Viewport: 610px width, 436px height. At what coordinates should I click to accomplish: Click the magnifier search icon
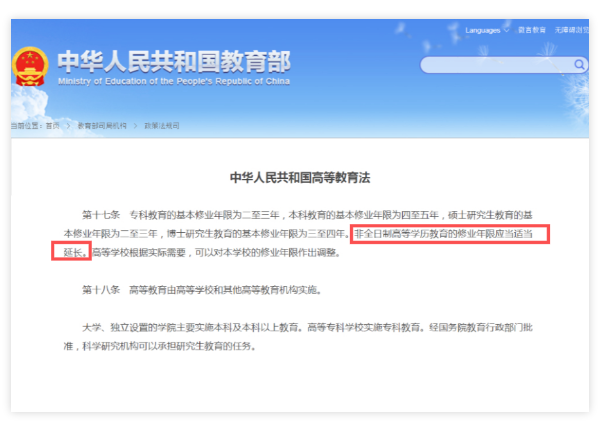pyautogui.click(x=579, y=65)
